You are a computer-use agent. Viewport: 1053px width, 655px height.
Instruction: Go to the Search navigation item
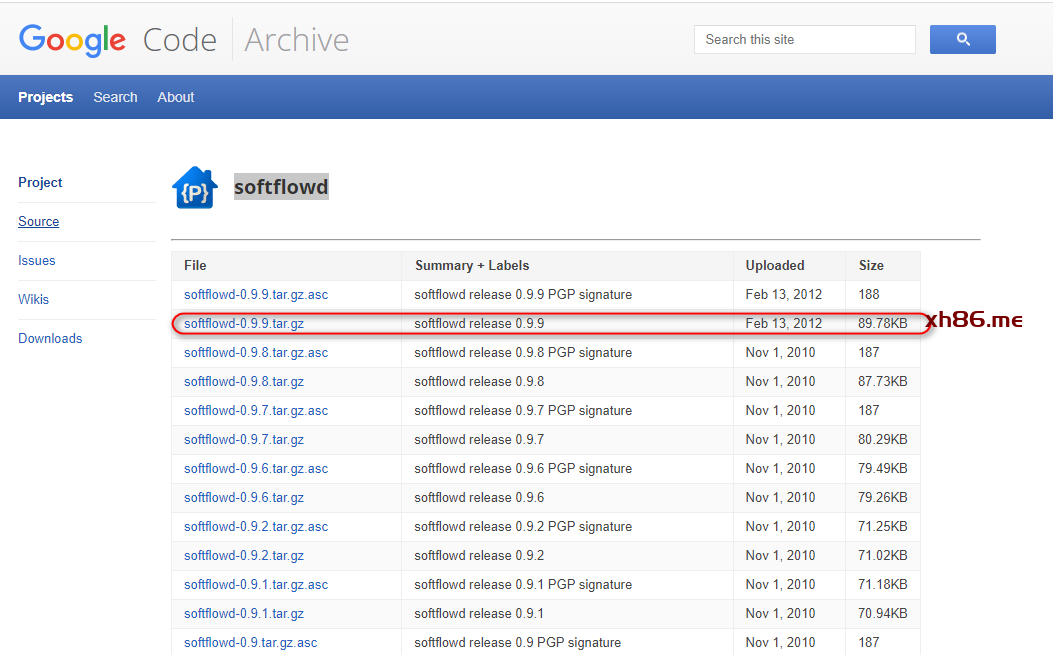pyautogui.click(x=115, y=97)
